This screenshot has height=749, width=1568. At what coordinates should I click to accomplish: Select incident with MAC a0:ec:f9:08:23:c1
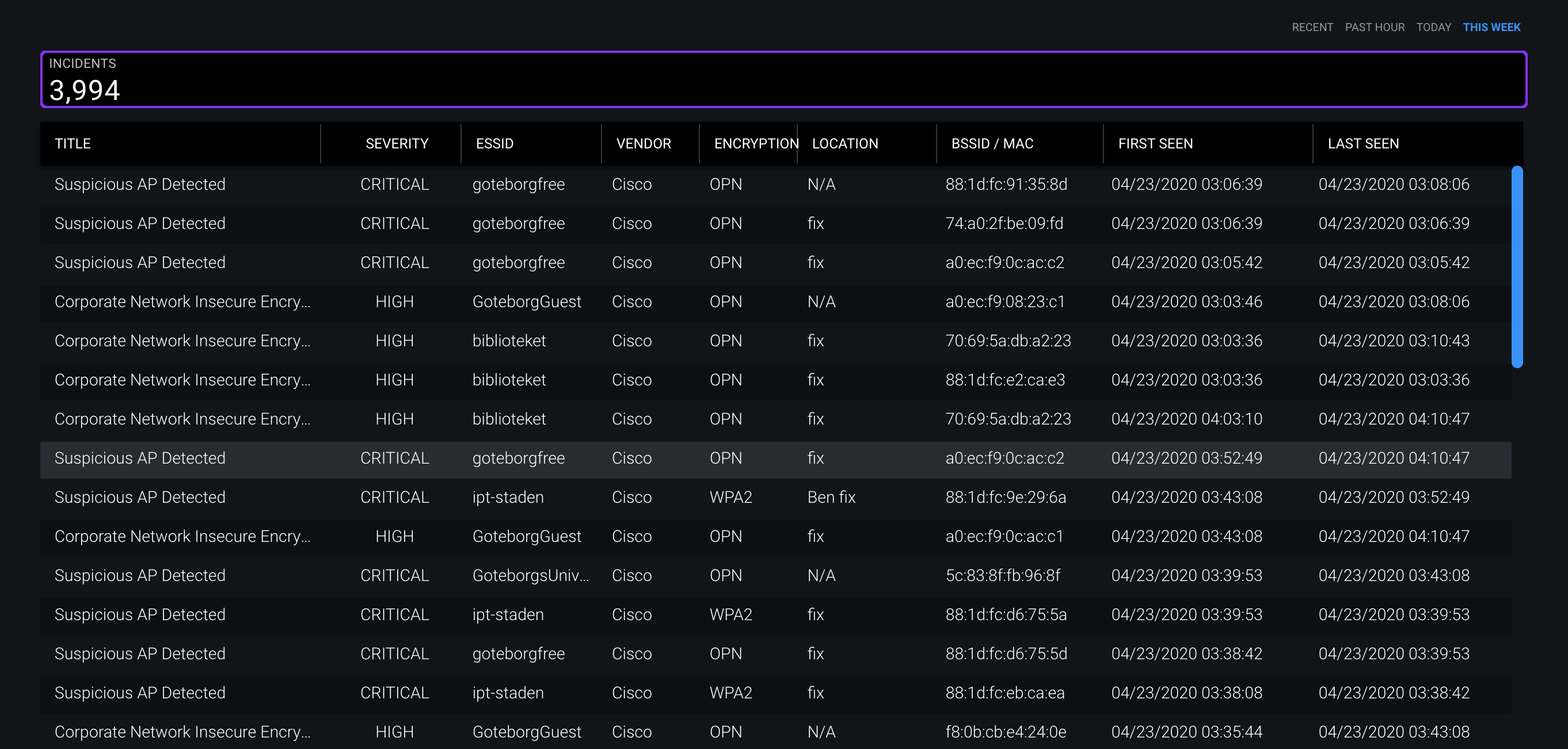[x=775, y=302]
